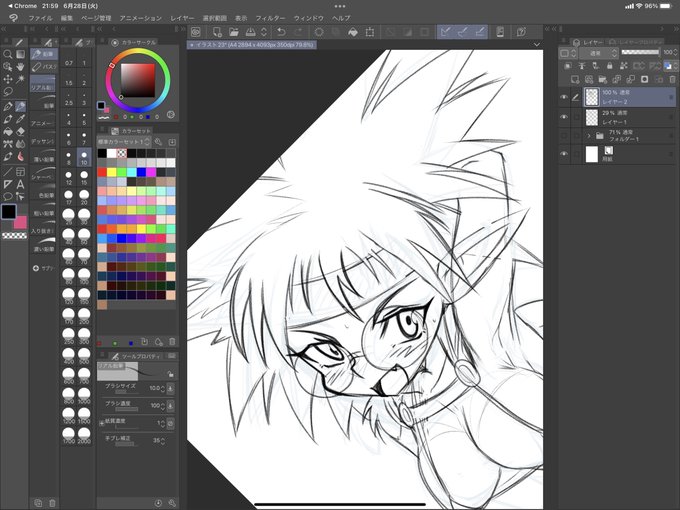The width and height of the screenshot is (680, 510).
Task: Select the レイヤー1 layer thumbnail
Action: pos(592,117)
